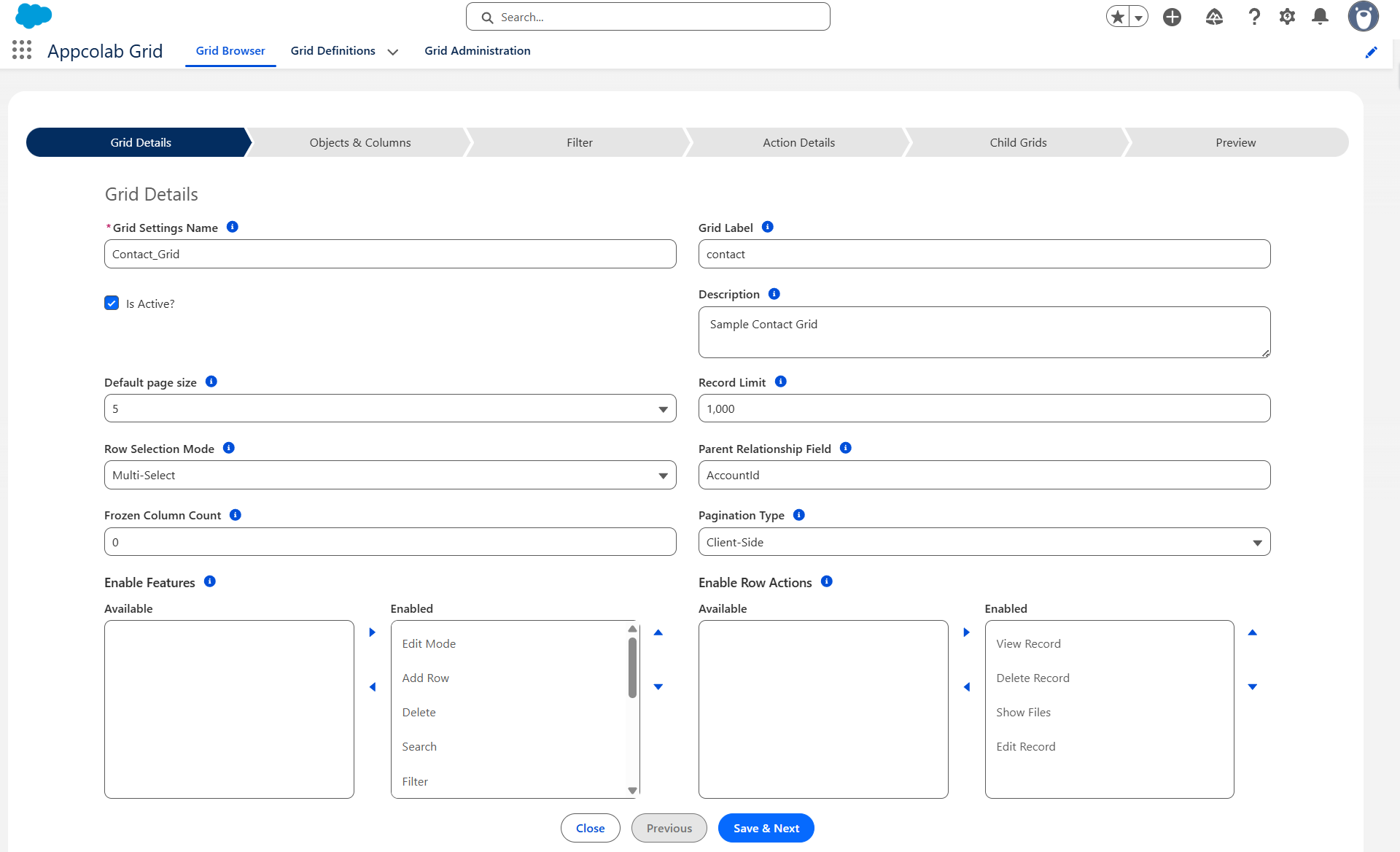
Task: Show info tooltip for Grid Settings Name
Action: pyautogui.click(x=233, y=227)
